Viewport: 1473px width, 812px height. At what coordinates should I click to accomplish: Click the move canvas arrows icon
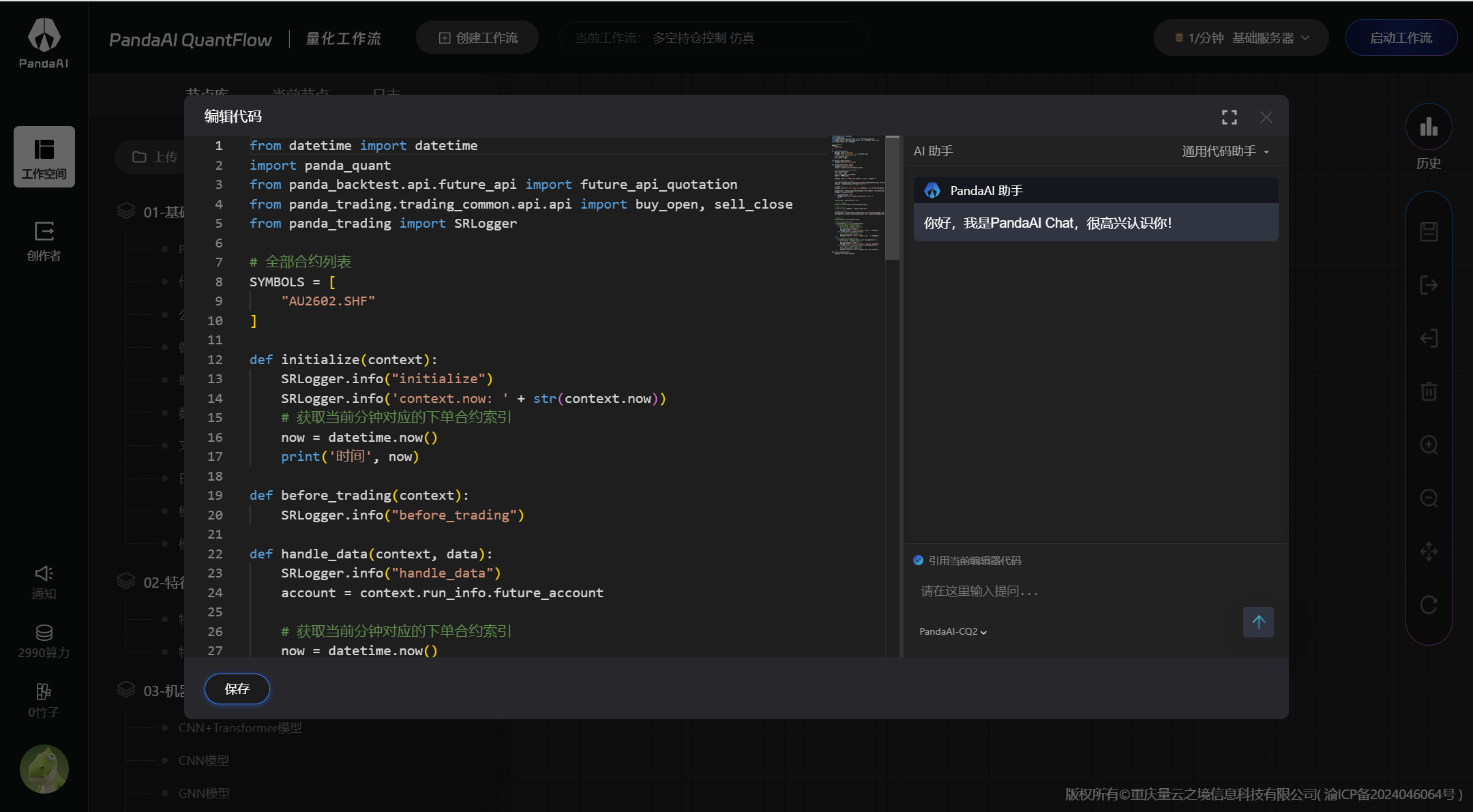[x=1429, y=551]
